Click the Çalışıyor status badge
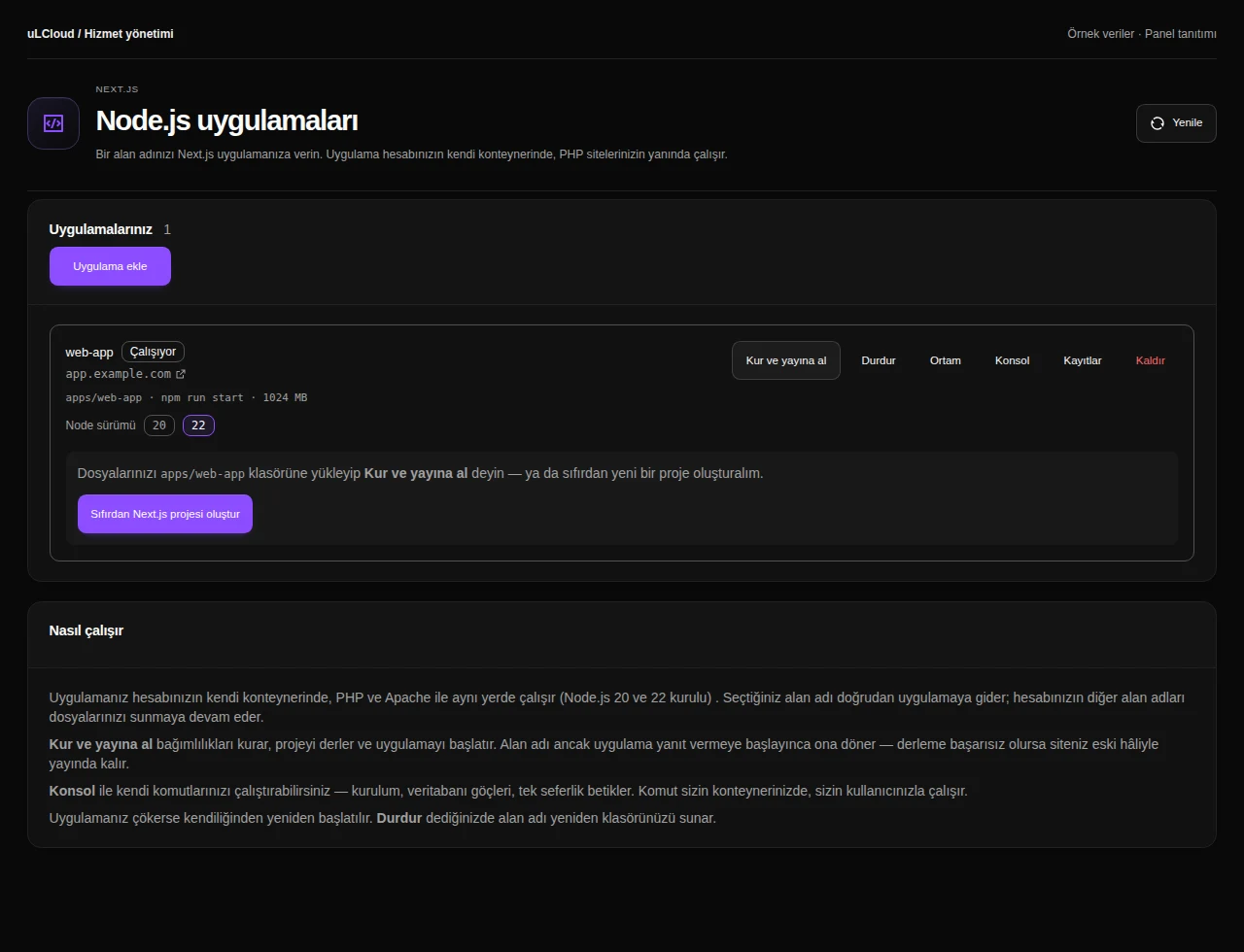Screen dimensions: 1244x952 [153, 352]
